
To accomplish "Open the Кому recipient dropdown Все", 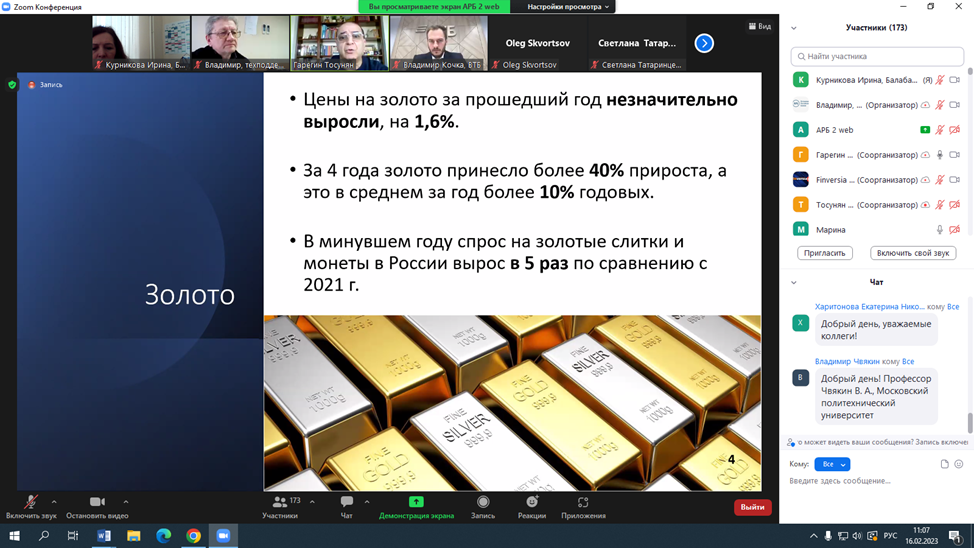I will coord(831,464).
